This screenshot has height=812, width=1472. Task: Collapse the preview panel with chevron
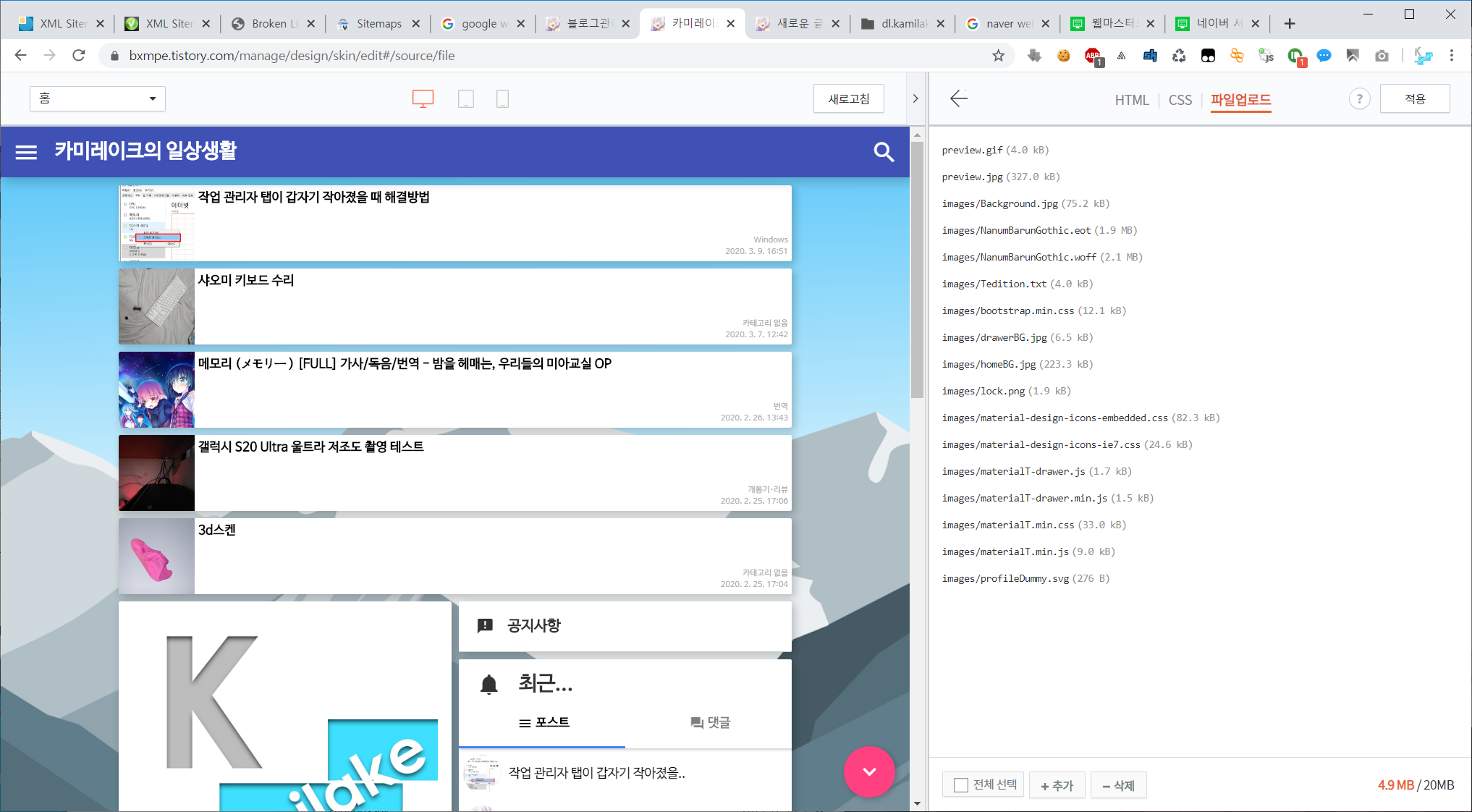click(x=915, y=99)
